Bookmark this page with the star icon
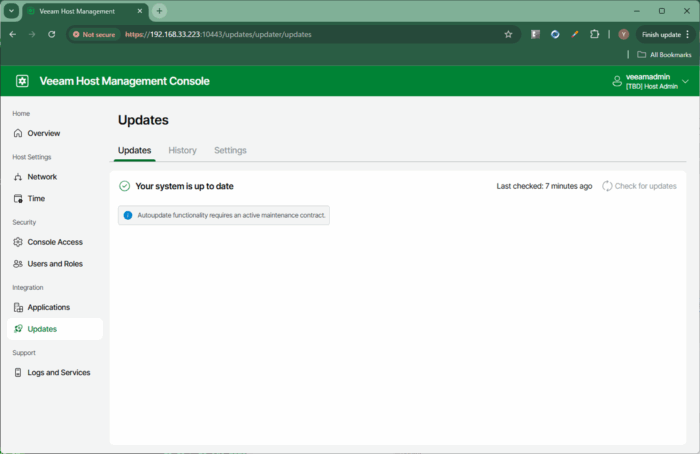Viewport: 700px width, 454px height. (x=508, y=34)
